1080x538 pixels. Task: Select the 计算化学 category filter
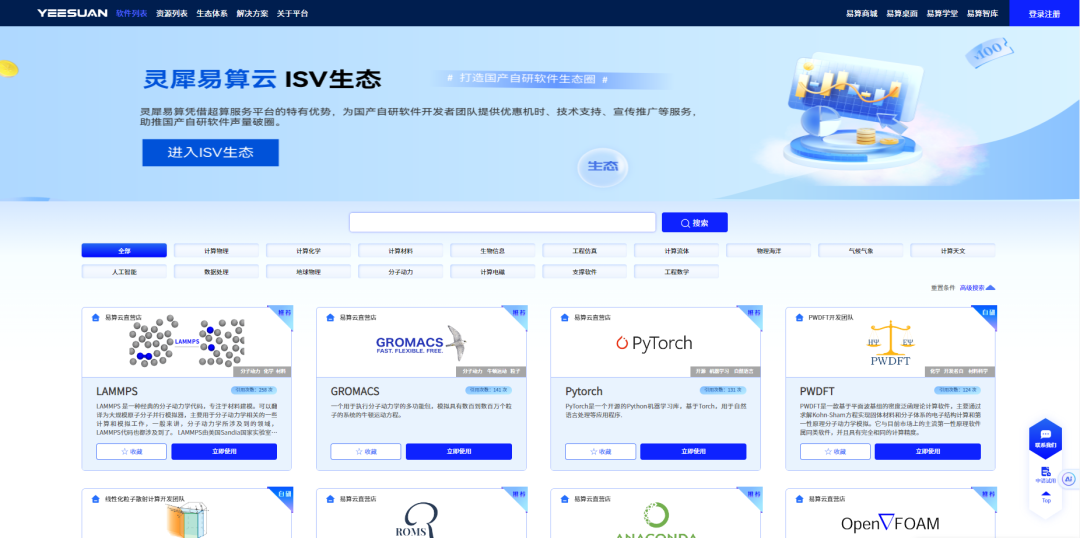[x=308, y=251]
